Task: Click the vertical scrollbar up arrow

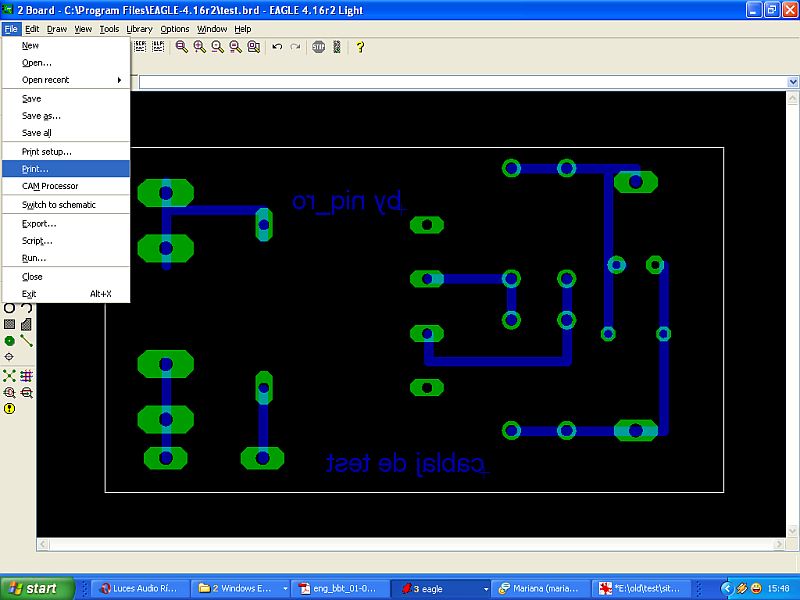Action: [792, 98]
